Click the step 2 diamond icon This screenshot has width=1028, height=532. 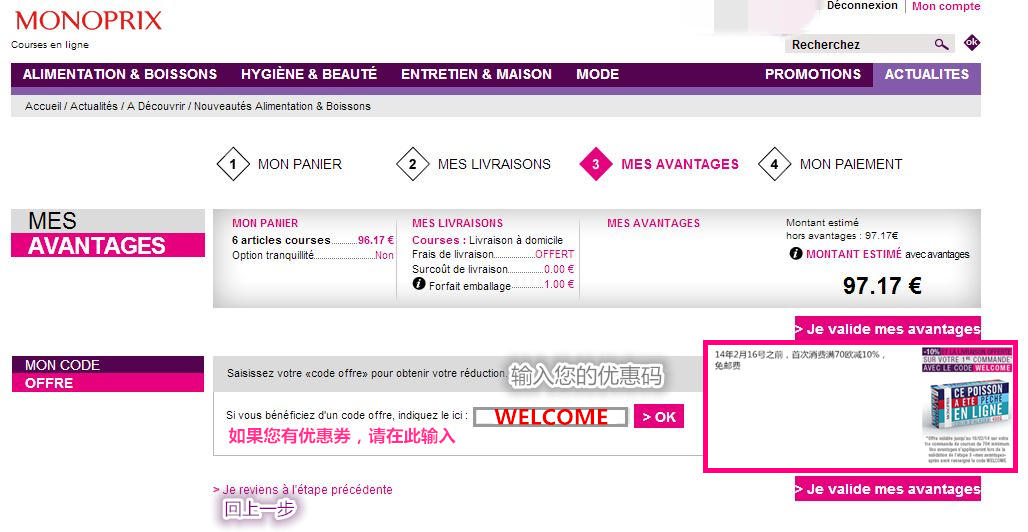pyautogui.click(x=413, y=164)
